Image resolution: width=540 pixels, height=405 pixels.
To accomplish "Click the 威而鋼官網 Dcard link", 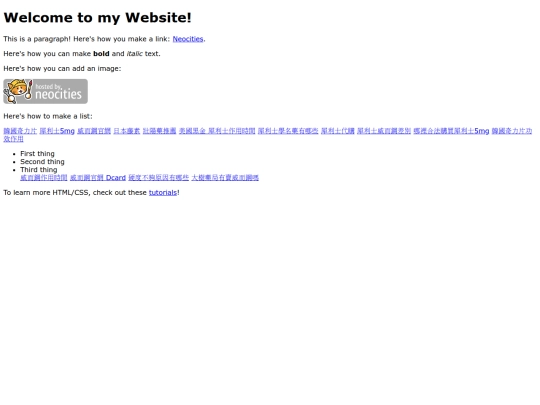I will click(98, 178).
